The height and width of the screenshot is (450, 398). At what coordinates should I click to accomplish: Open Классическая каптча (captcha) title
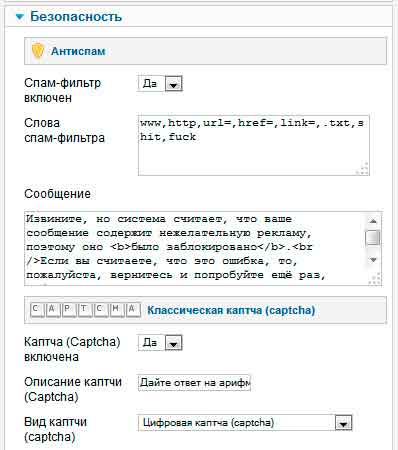coord(231,310)
